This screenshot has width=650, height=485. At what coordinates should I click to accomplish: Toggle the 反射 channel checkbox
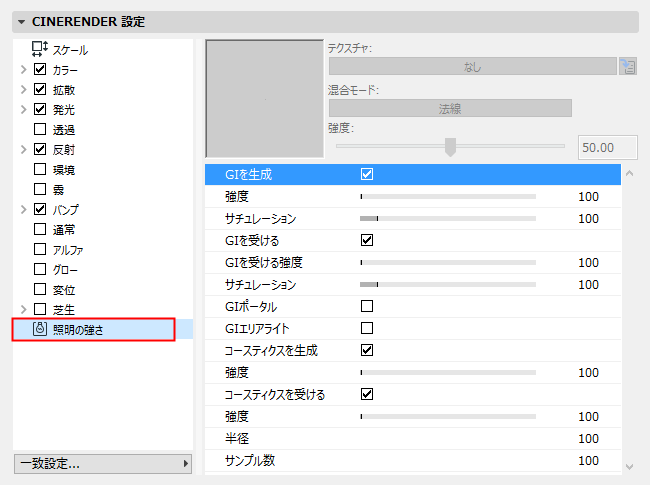pos(40,149)
